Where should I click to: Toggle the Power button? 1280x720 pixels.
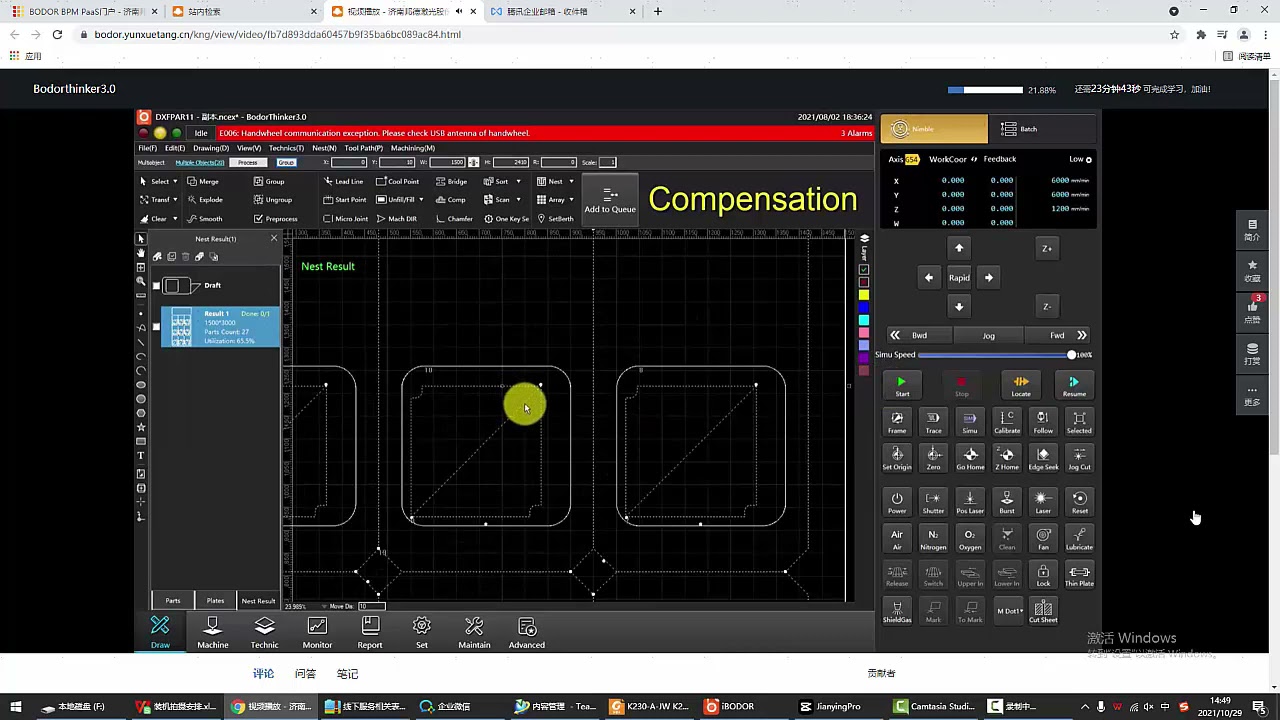coord(897,502)
